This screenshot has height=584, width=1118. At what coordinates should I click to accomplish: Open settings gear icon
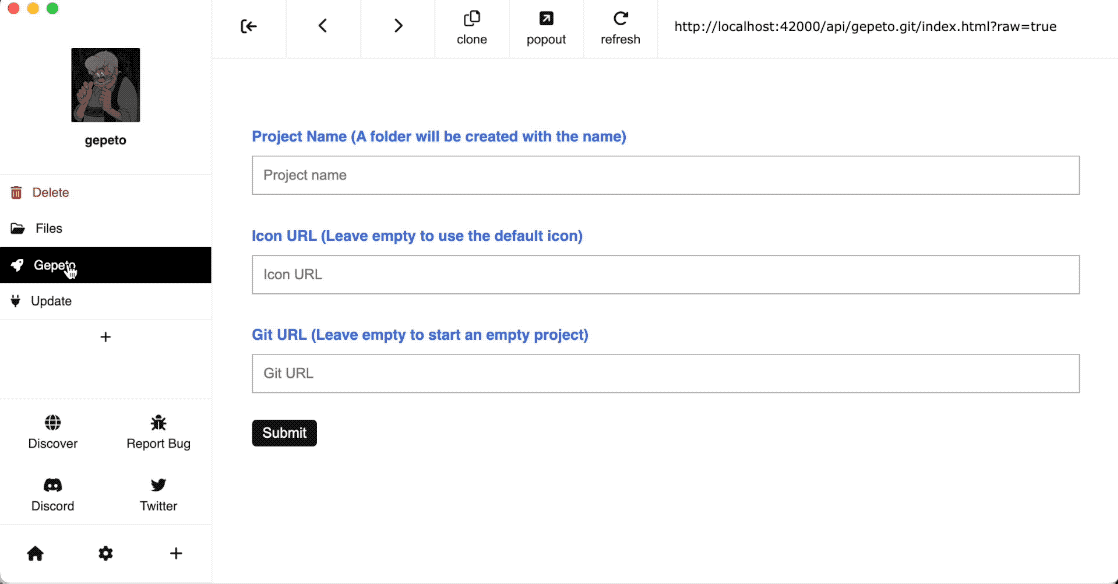106,553
